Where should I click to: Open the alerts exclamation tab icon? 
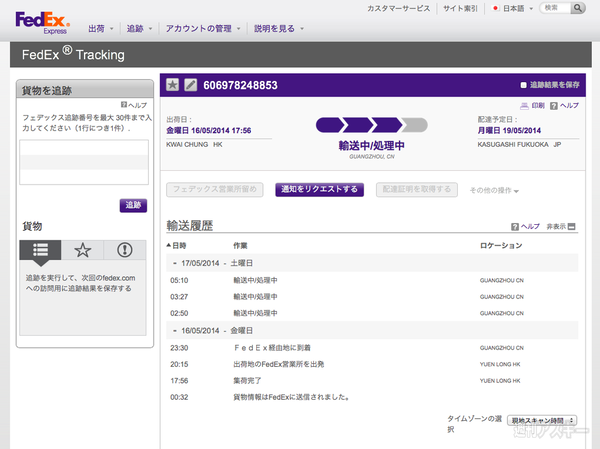(125, 250)
